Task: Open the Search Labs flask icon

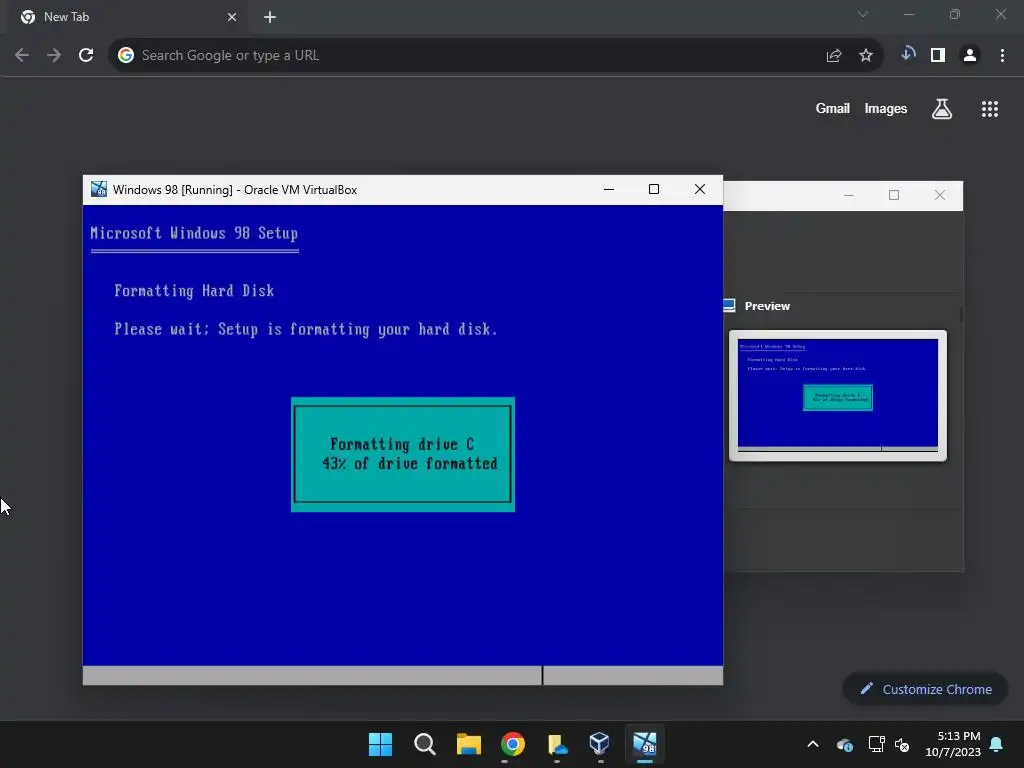Action: pos(942,108)
